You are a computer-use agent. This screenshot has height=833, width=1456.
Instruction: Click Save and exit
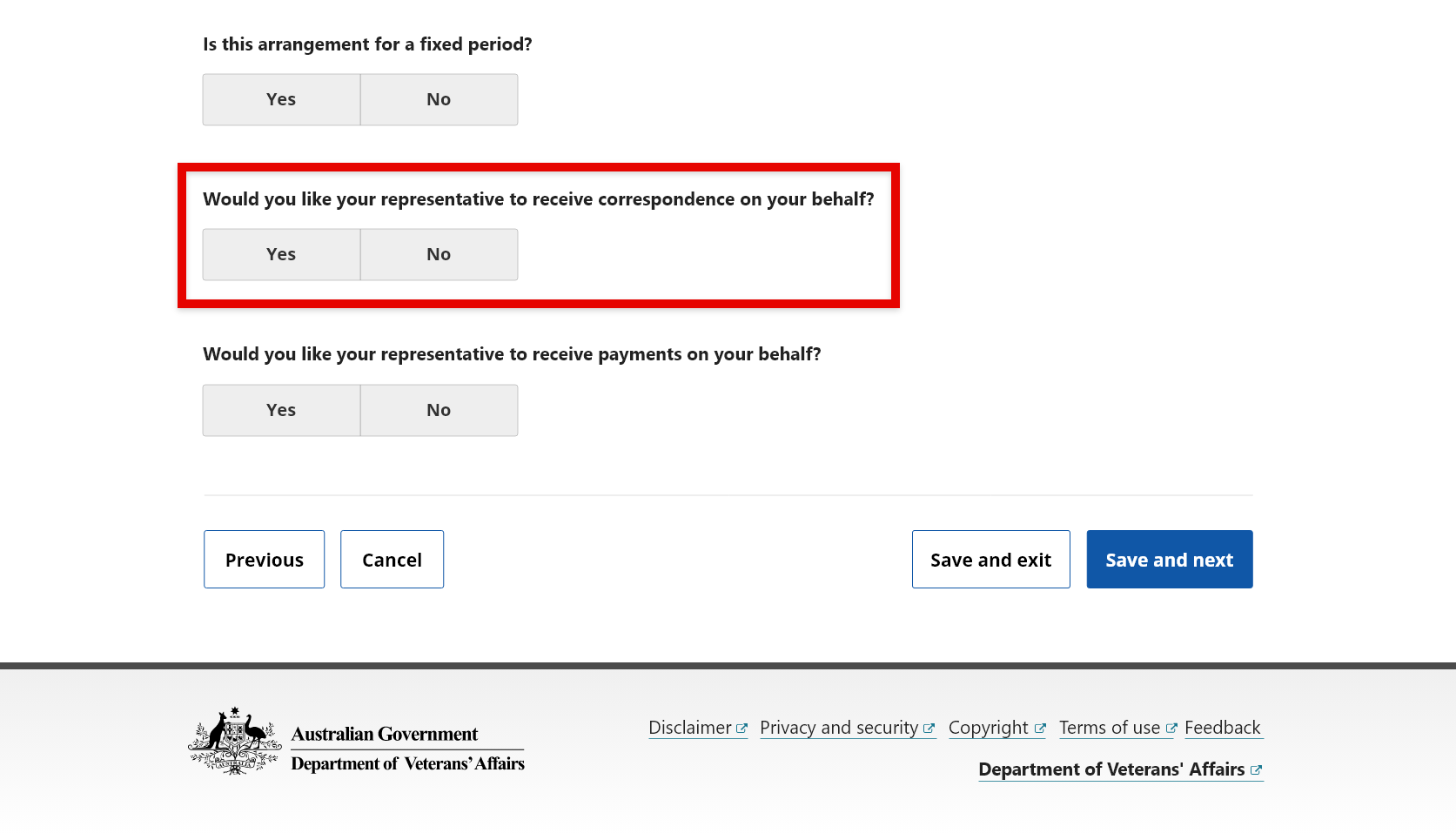point(990,559)
